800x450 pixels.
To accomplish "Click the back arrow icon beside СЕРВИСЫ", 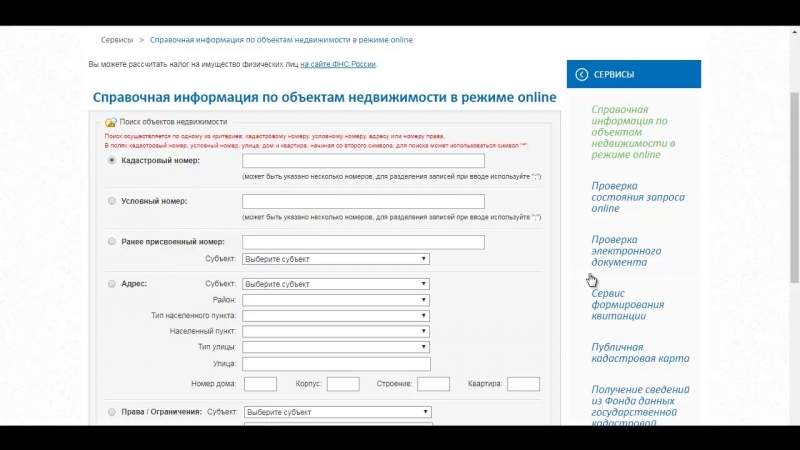I will pos(582,74).
